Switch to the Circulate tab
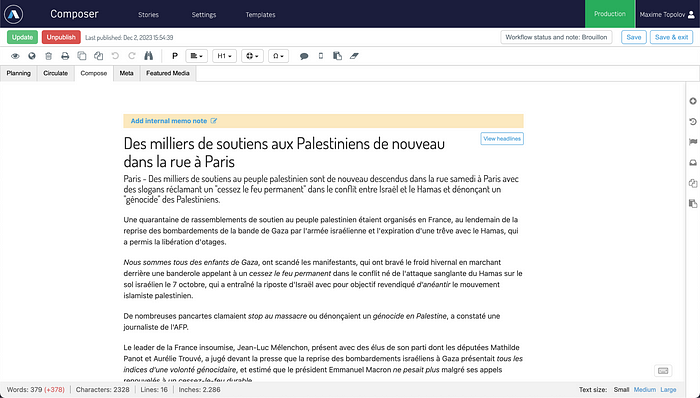 55,73
